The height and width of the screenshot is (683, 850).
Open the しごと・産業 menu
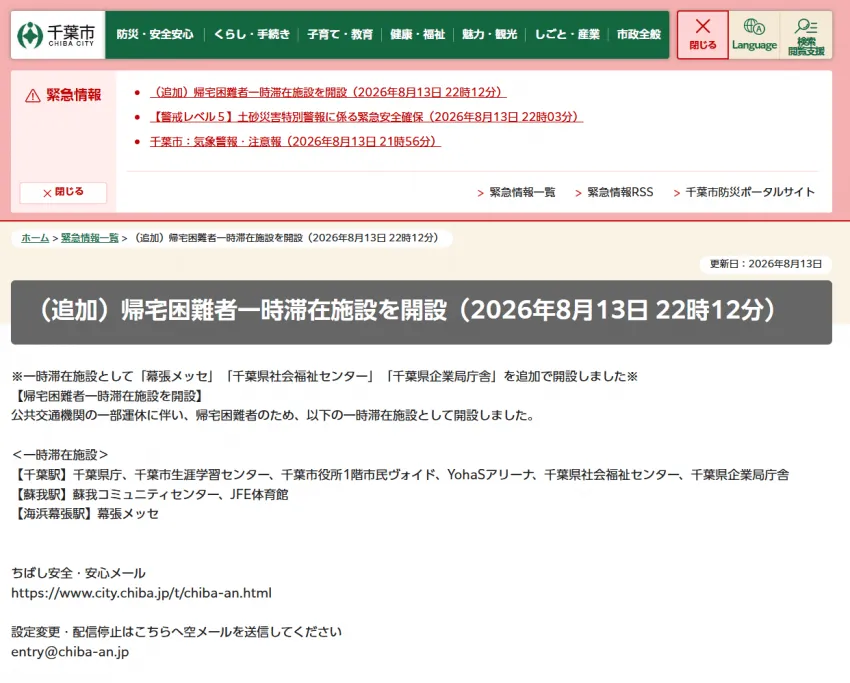coord(567,35)
